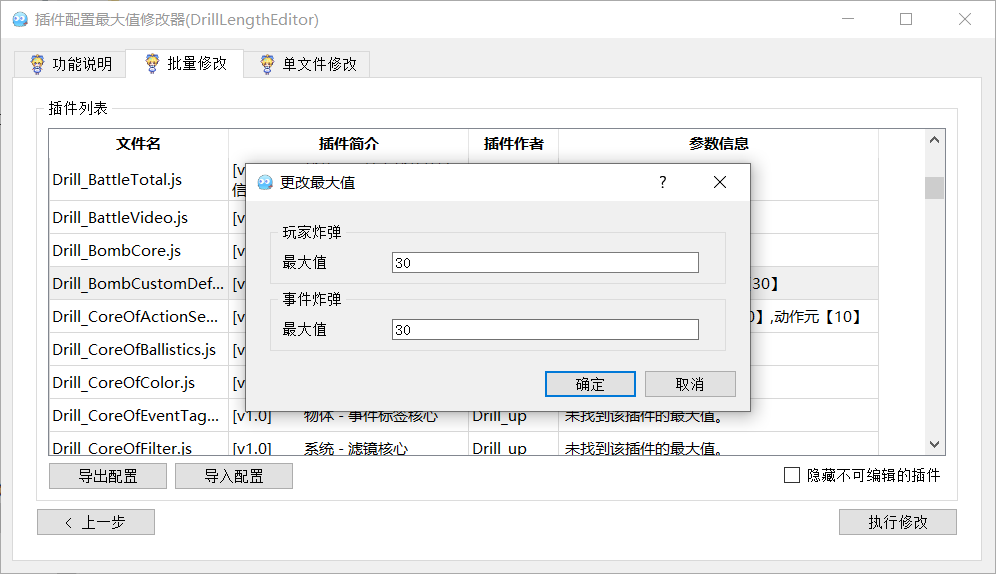
Task: Click the 功能说明 tab icon
Action: click(x=37, y=64)
